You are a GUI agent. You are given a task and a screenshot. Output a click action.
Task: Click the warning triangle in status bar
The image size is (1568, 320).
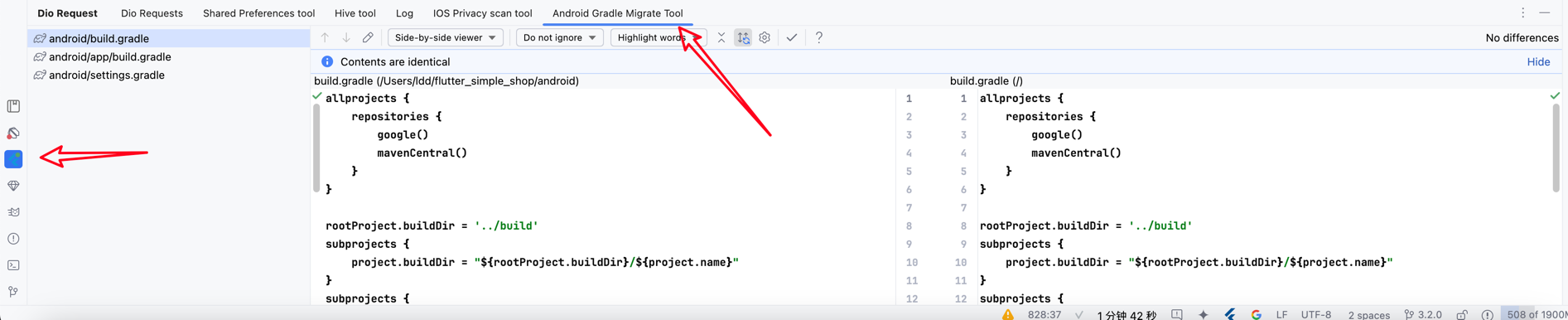coord(1007,314)
